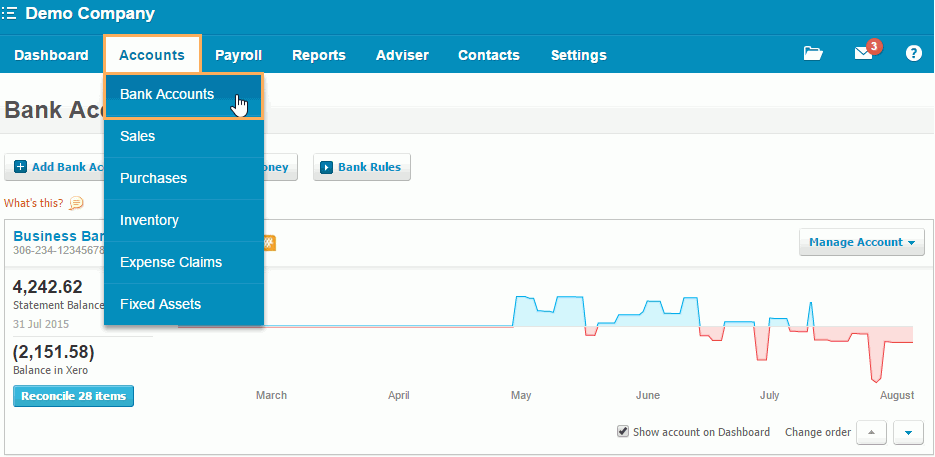Viewport: 935px width, 457px height.
Task: Open the Business Bank account link
Action: (x=59, y=236)
